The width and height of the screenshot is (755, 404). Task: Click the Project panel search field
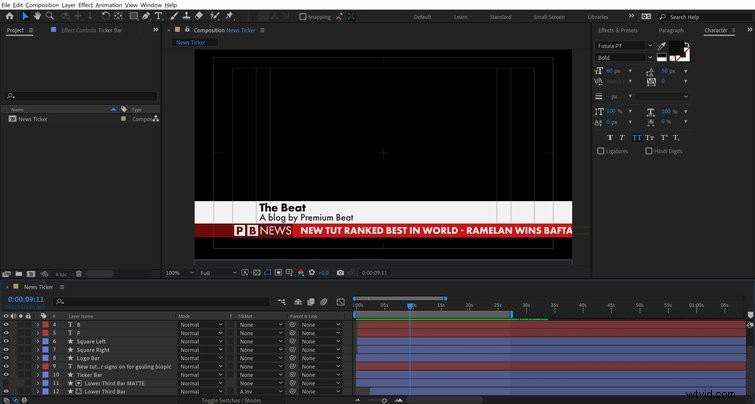[x=81, y=96]
